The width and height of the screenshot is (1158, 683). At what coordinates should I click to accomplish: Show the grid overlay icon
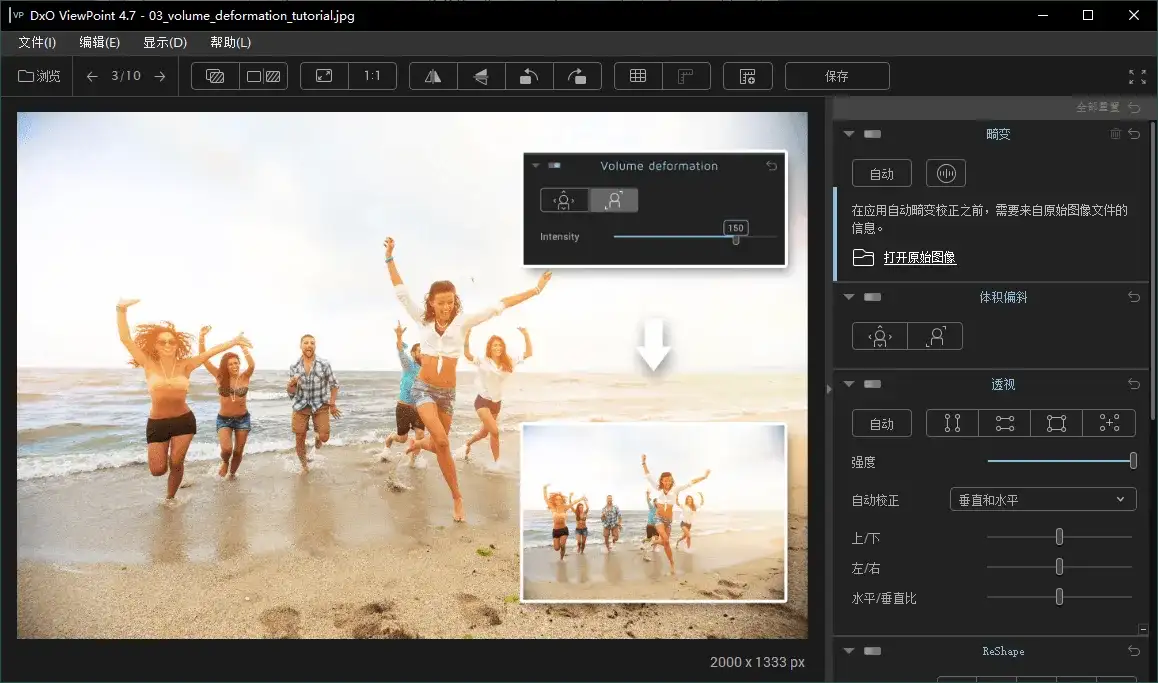point(637,76)
